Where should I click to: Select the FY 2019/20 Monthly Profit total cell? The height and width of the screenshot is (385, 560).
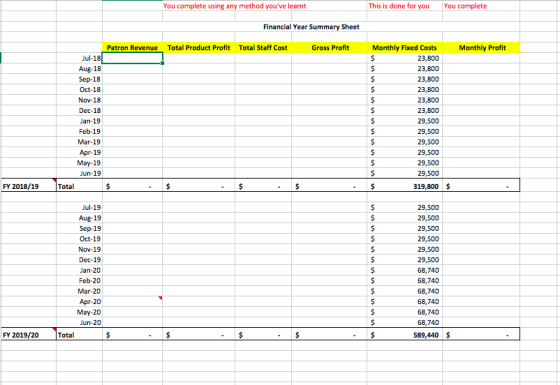[x=481, y=335]
